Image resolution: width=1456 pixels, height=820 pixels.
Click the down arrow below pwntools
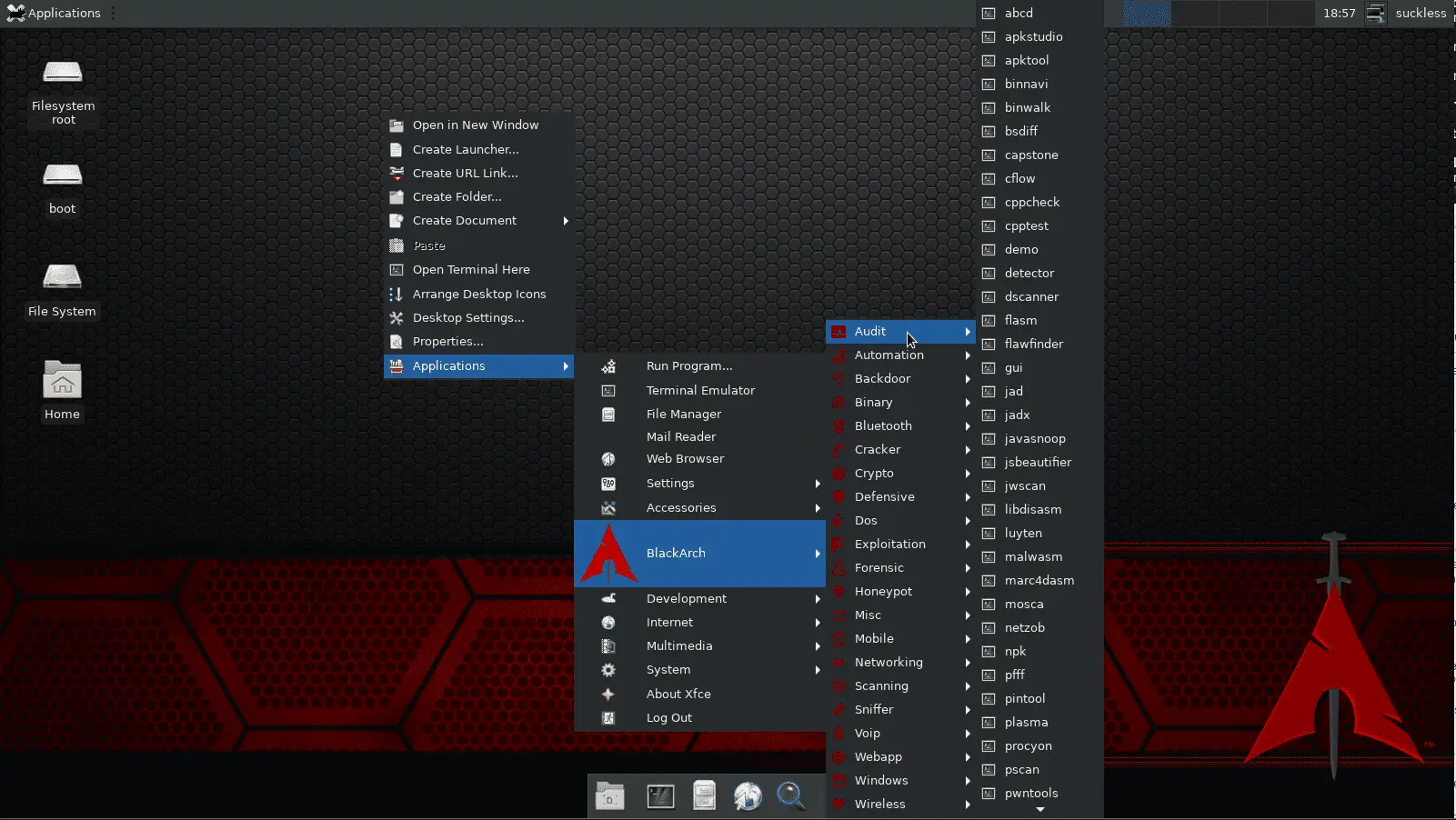[x=1040, y=810]
